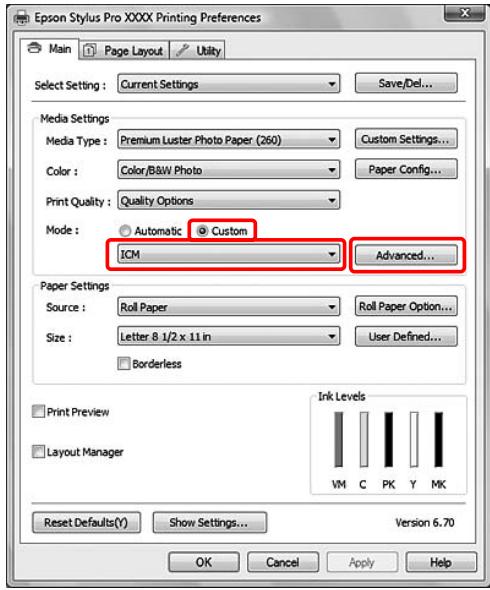490x590 pixels.
Task: Open the Page Layout tab
Action: (124, 50)
